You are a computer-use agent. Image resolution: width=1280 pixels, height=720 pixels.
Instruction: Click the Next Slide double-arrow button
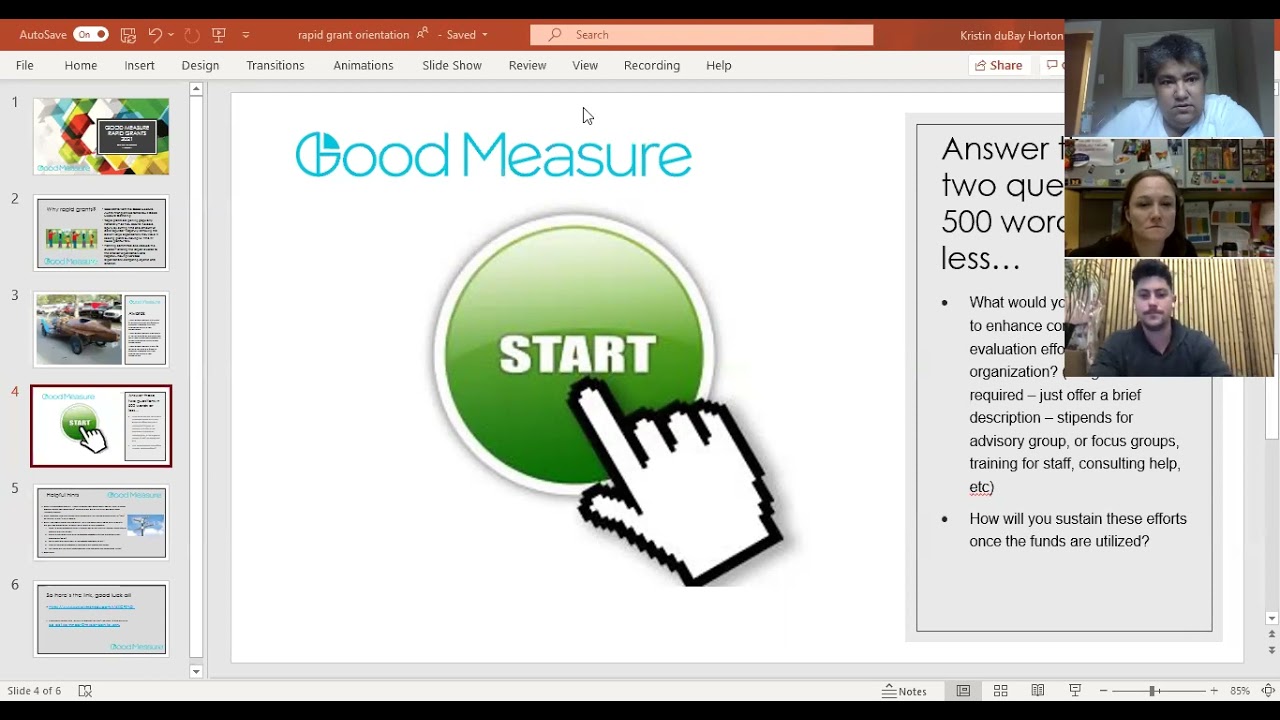(x=1272, y=650)
